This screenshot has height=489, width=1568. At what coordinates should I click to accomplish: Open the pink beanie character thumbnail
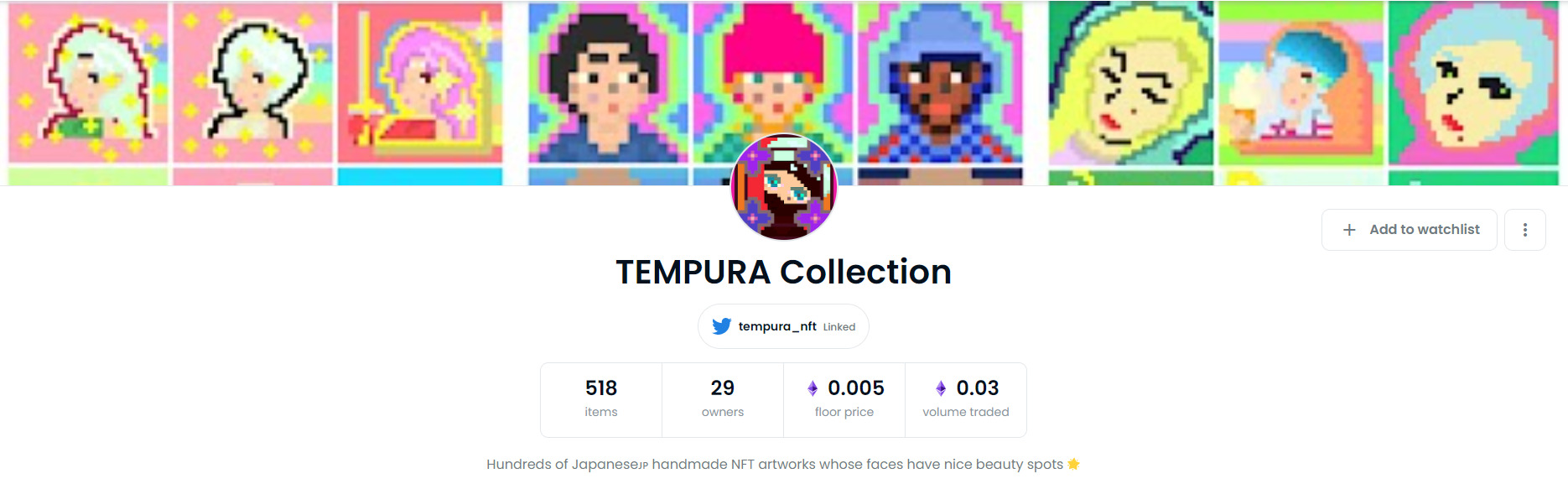(x=773, y=82)
